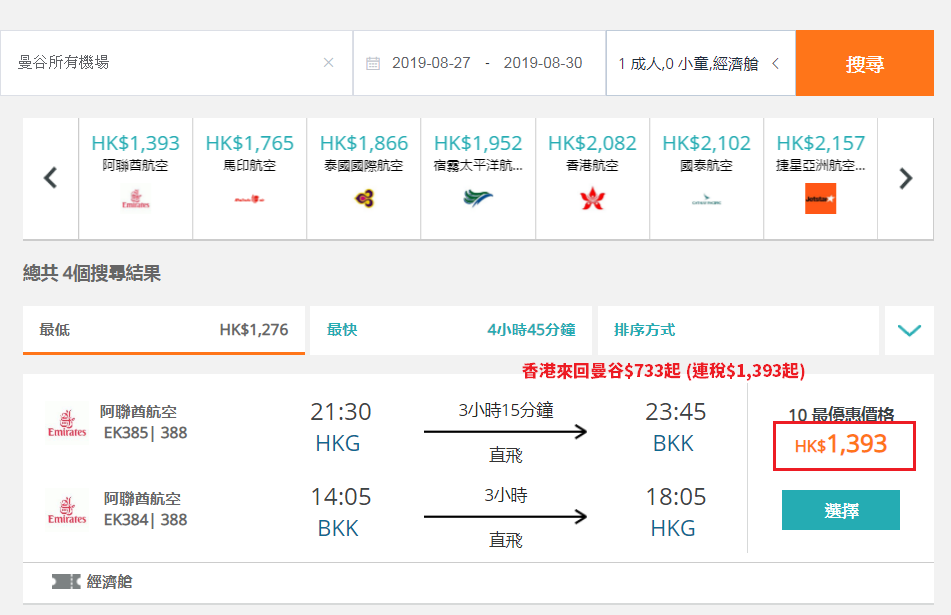Click return date 2019-08-30

[x=543, y=63]
